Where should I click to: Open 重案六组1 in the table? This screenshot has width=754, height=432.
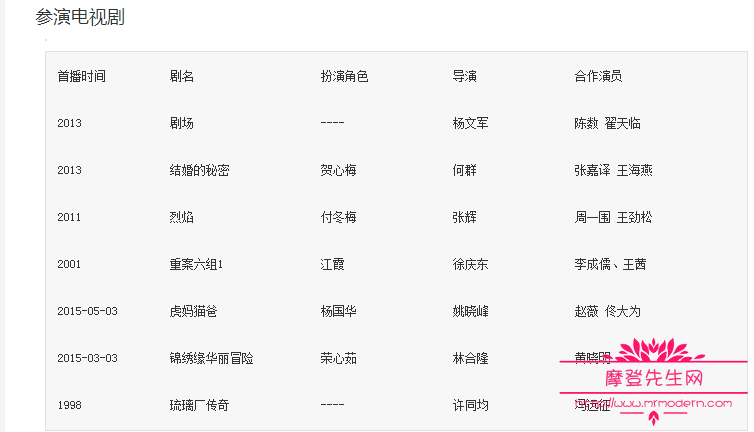[x=196, y=264]
